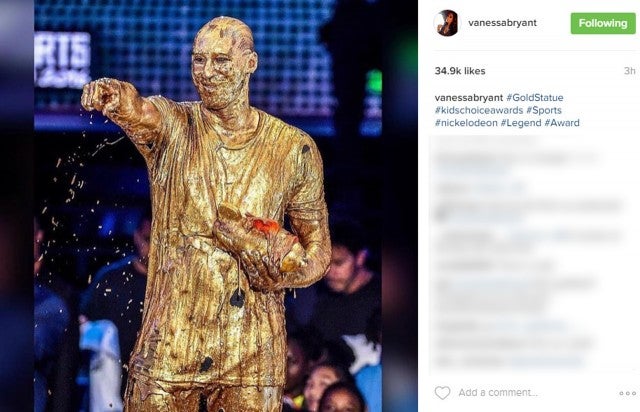Open the #nickelodeon hashtag
Viewport: 640px width, 412px height.
pyautogui.click(x=466, y=123)
